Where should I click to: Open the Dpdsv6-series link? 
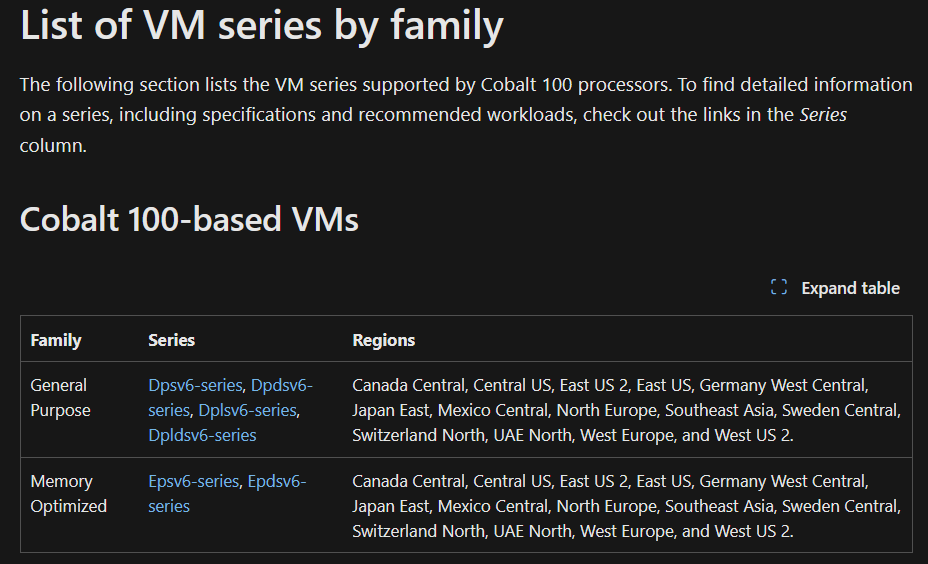(x=230, y=398)
